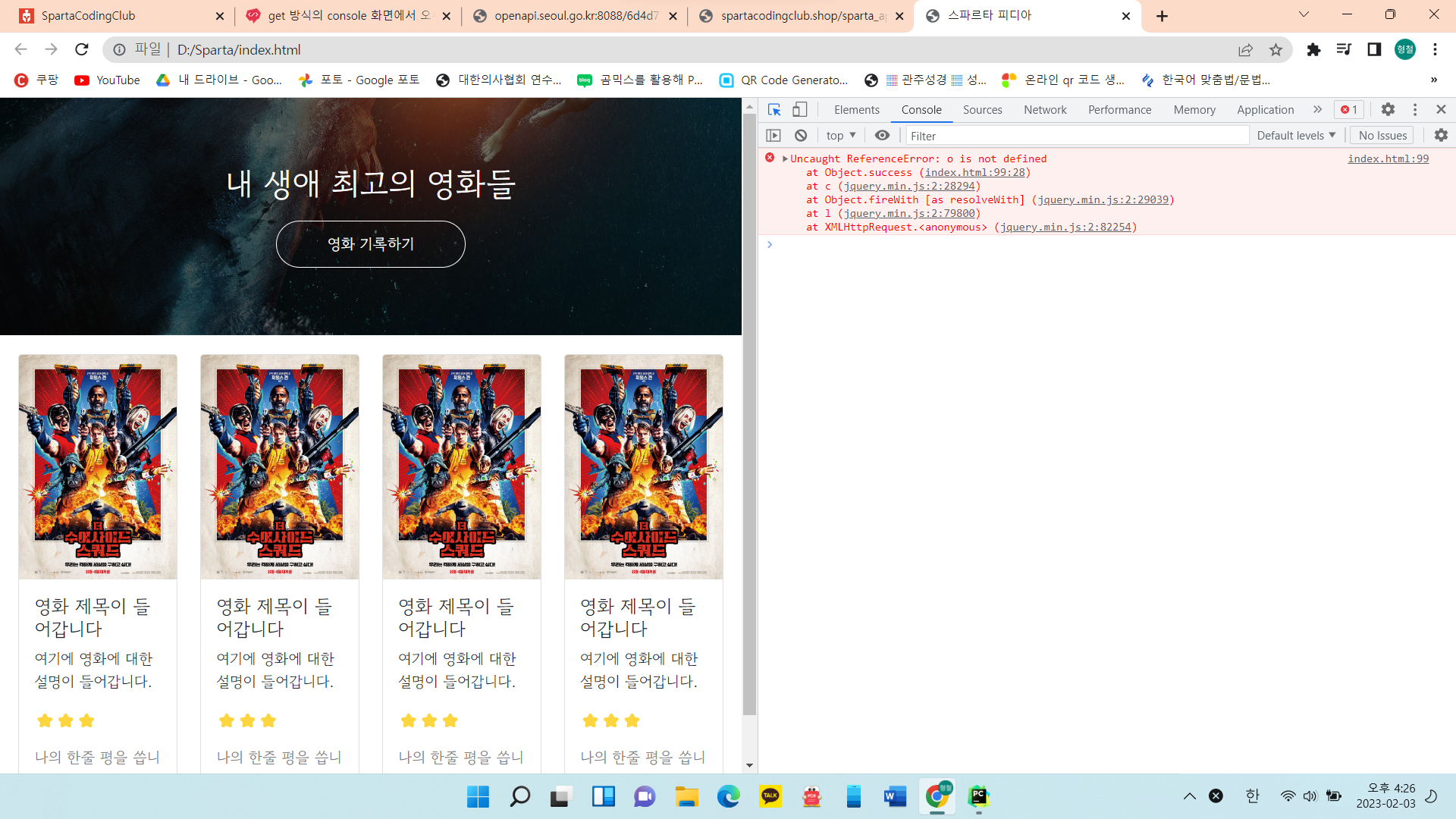Reload the page
1456x819 pixels.
point(82,49)
